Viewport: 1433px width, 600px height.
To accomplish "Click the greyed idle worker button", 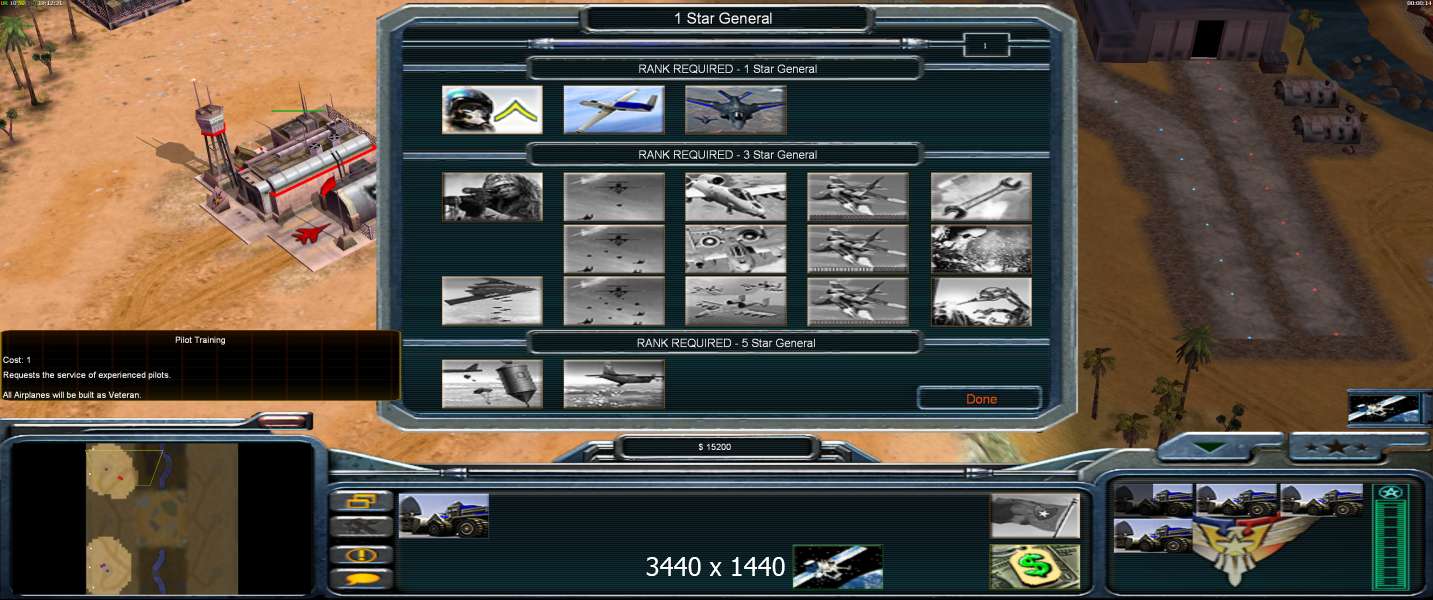I will coord(360,528).
